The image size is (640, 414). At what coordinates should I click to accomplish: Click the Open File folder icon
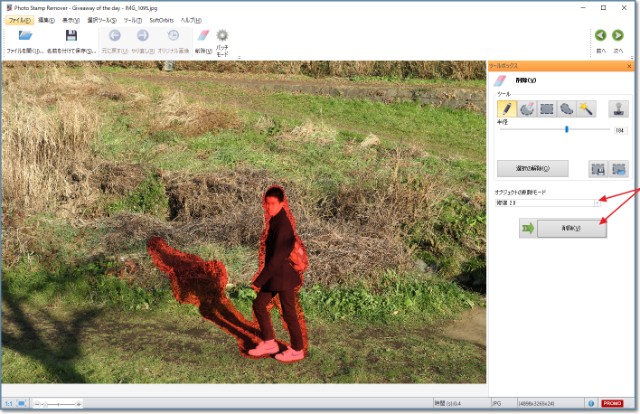point(25,36)
